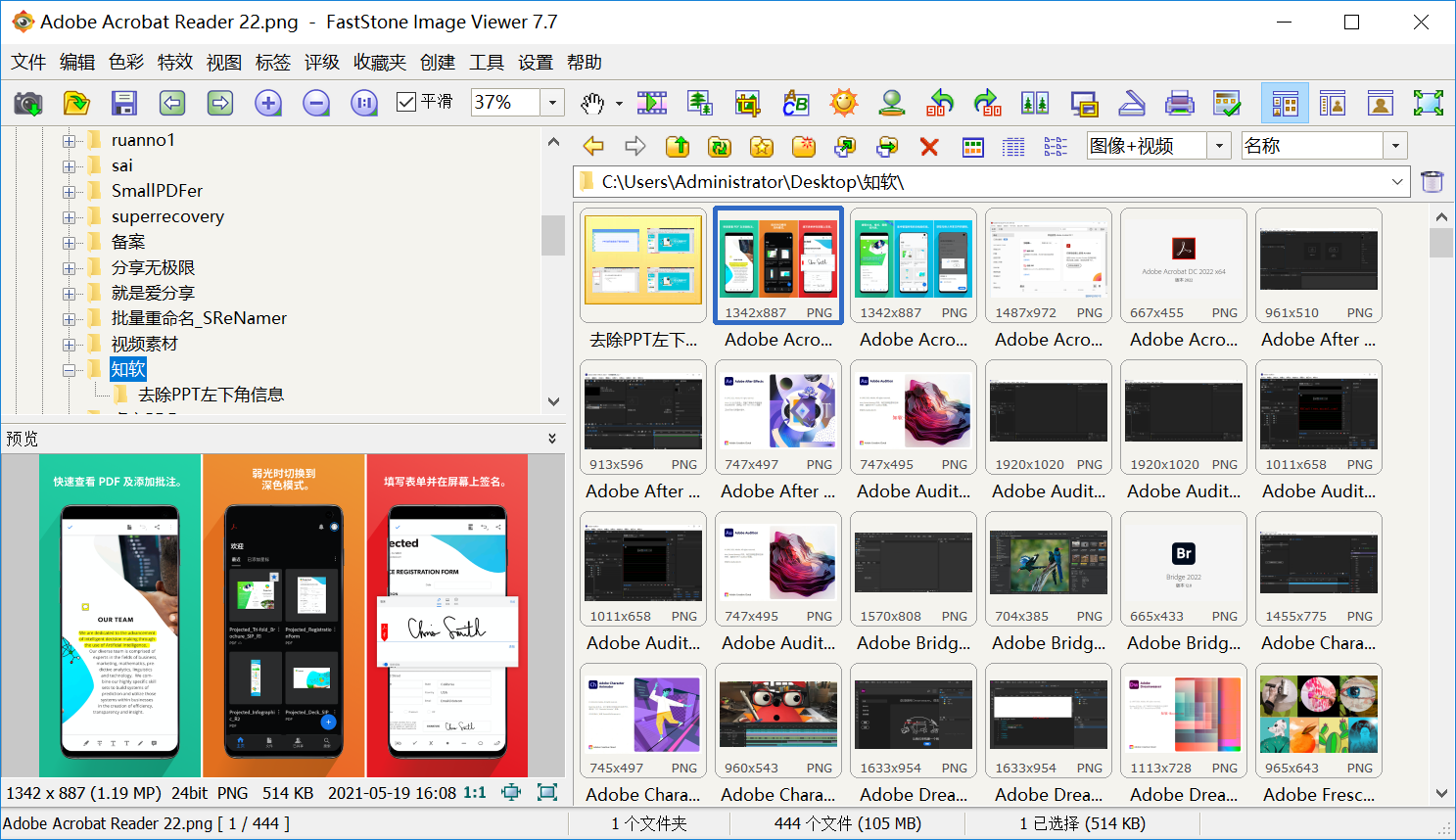Viewport: 1456px width, 840px height.
Task: Collapse the 知软 folder node
Action: tap(70, 370)
